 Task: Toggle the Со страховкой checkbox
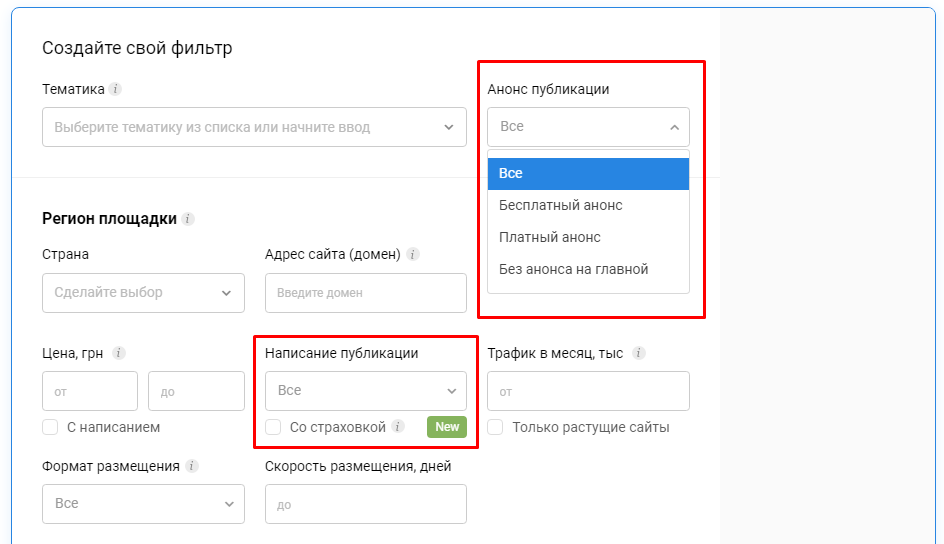273,427
